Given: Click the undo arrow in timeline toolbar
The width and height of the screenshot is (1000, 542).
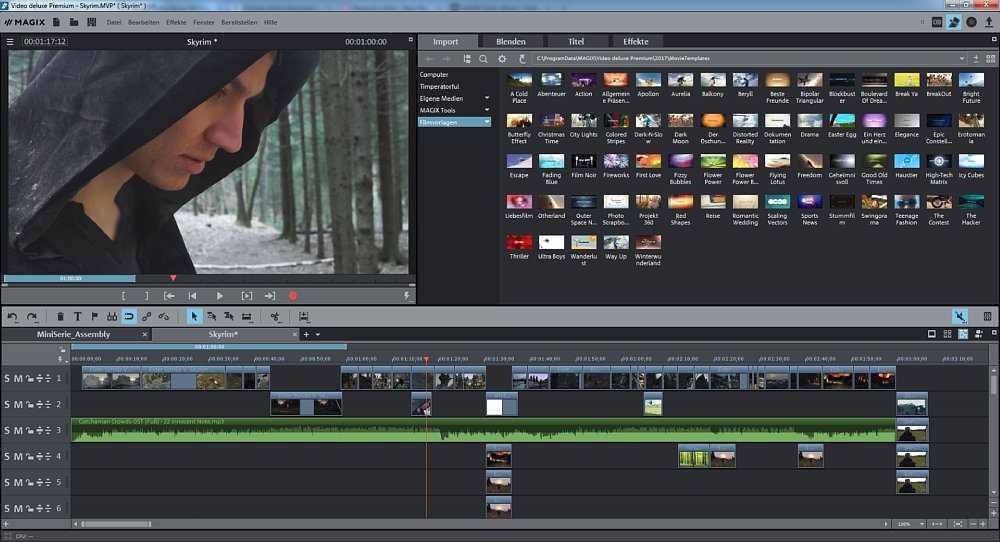Looking at the screenshot, I should 12,317.
